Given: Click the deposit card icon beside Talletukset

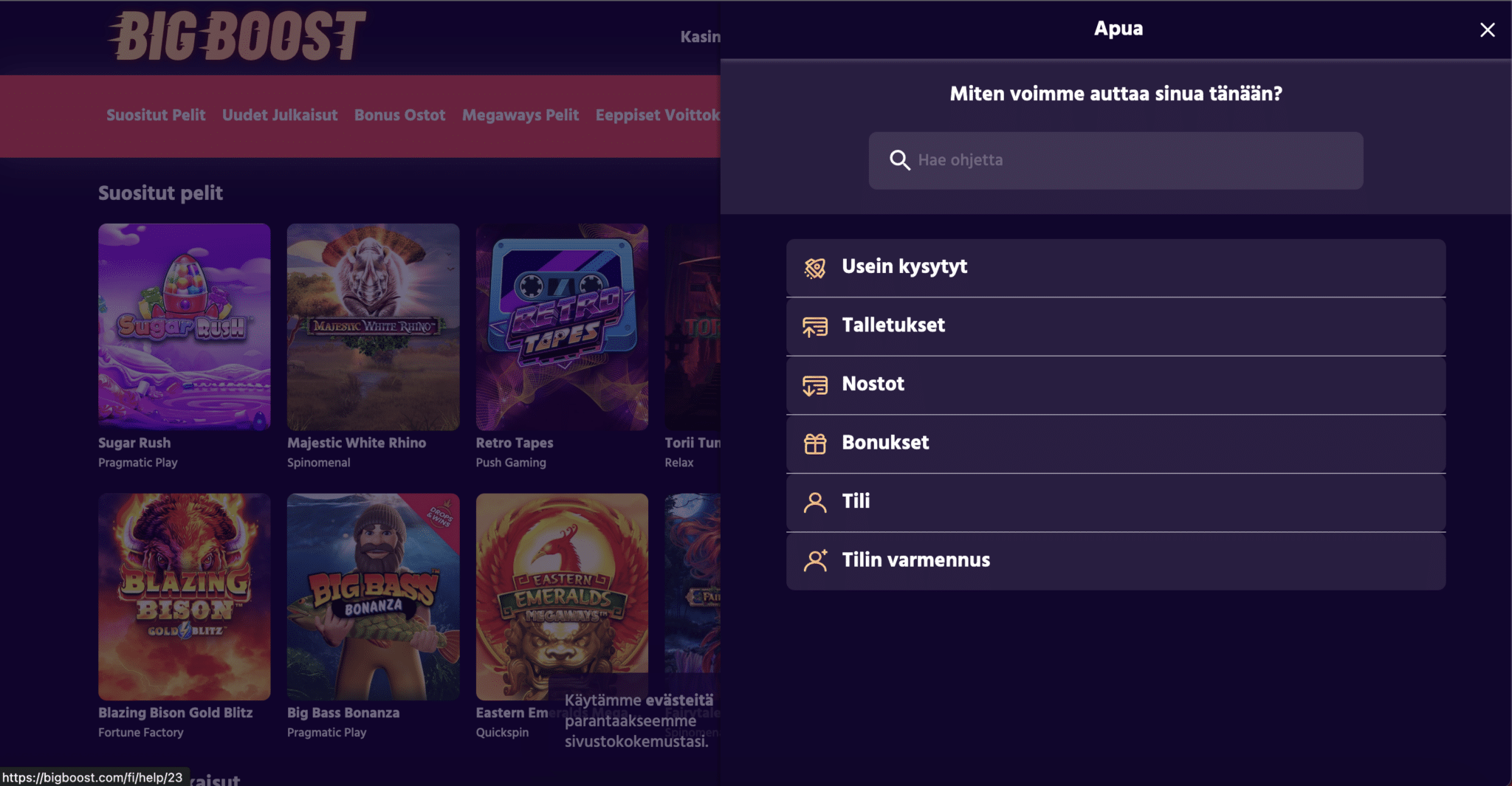Looking at the screenshot, I should (815, 326).
